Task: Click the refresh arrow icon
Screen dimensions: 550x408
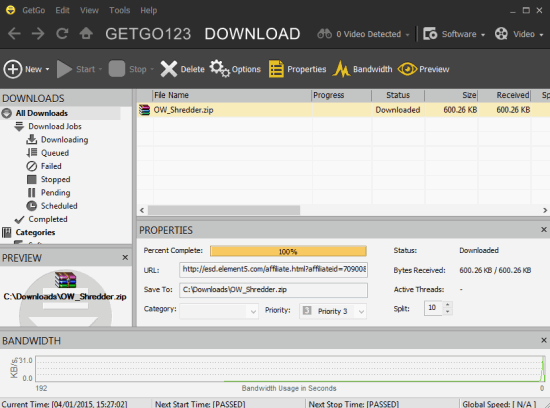Action: [x=62, y=34]
